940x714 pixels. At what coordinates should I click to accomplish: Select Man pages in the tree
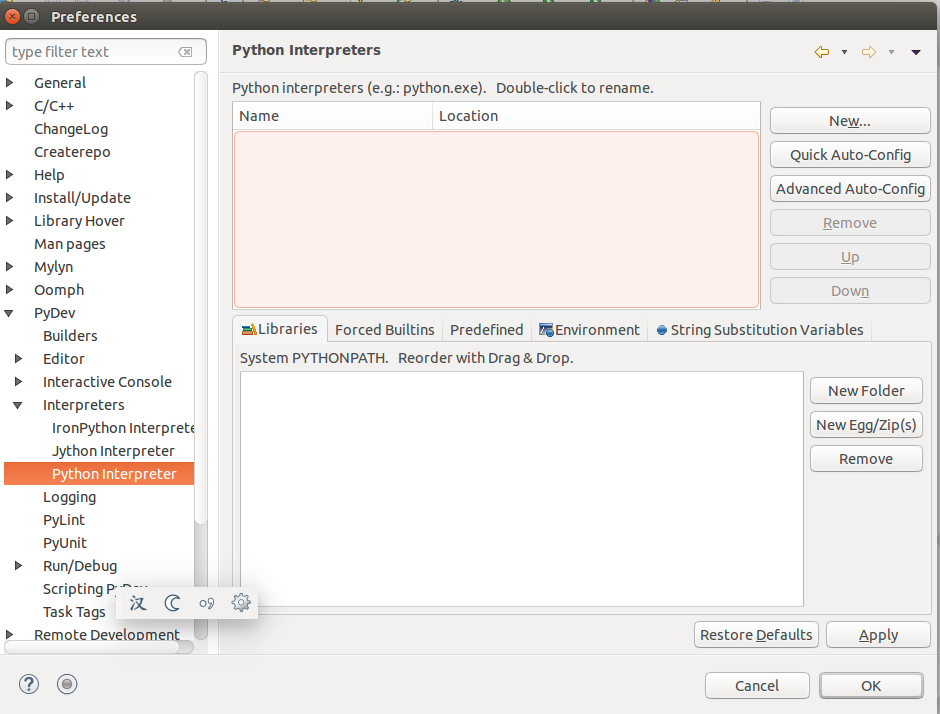coord(70,244)
